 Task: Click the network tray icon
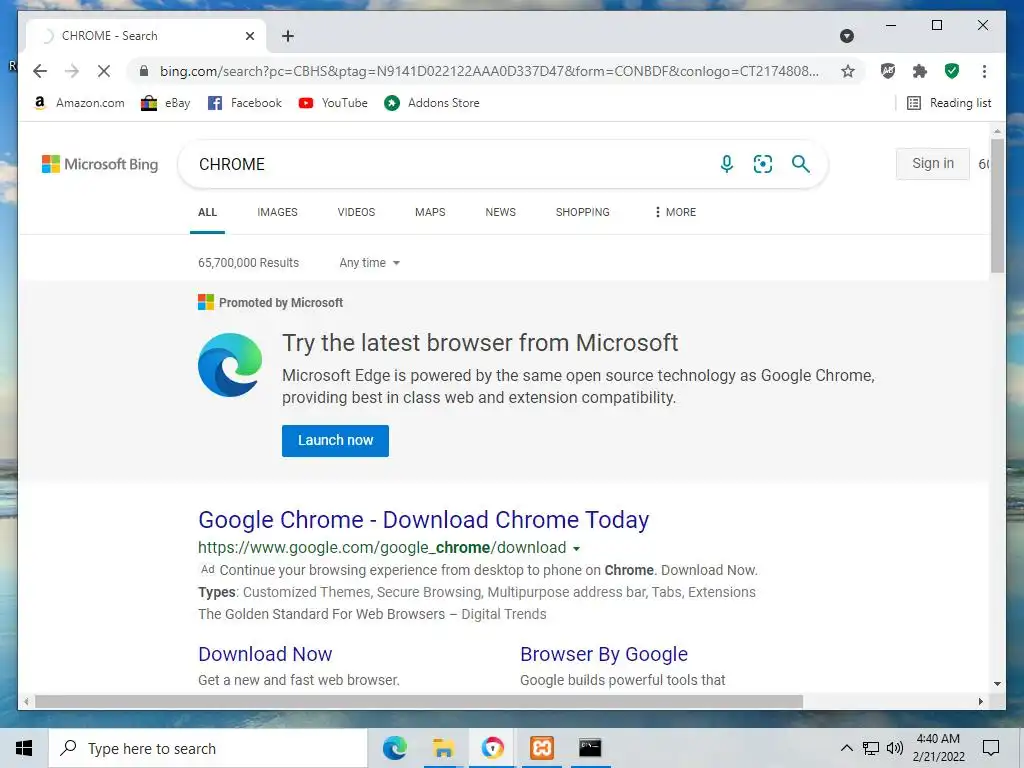click(871, 748)
